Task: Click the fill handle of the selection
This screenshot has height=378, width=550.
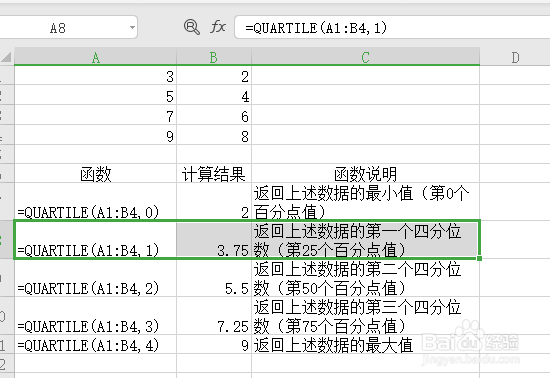Action: [x=479, y=258]
